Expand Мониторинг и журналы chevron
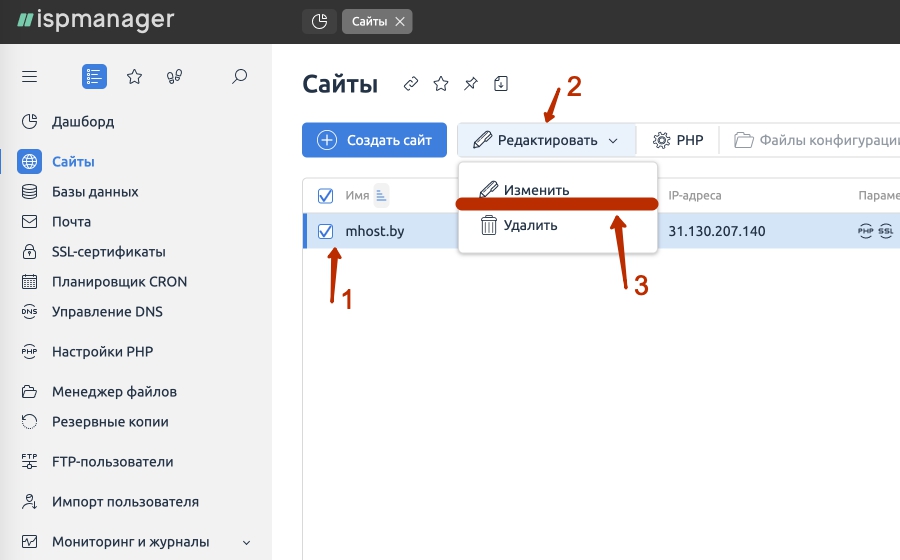Image resolution: width=900 pixels, height=560 pixels. tap(246, 542)
